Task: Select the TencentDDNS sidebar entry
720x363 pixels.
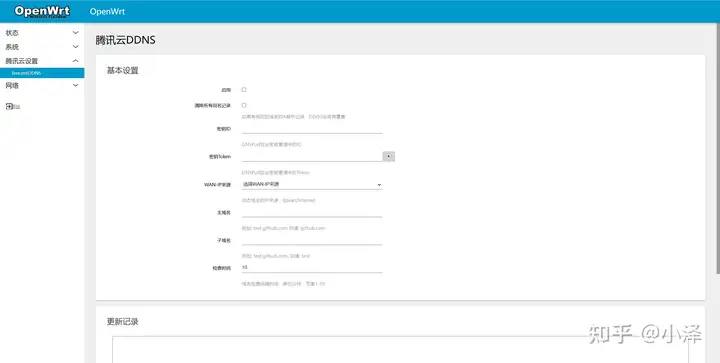Action: click(x=42, y=73)
